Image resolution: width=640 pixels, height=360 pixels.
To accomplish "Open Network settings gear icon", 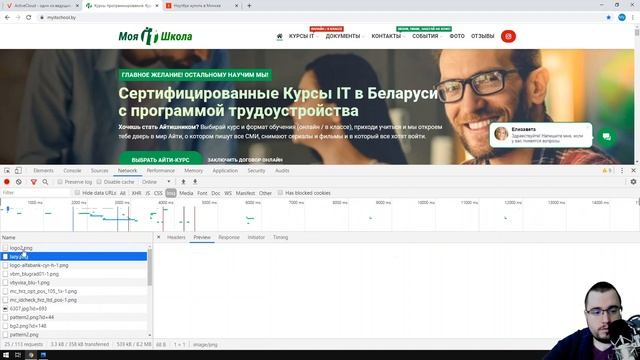I will coord(633,182).
